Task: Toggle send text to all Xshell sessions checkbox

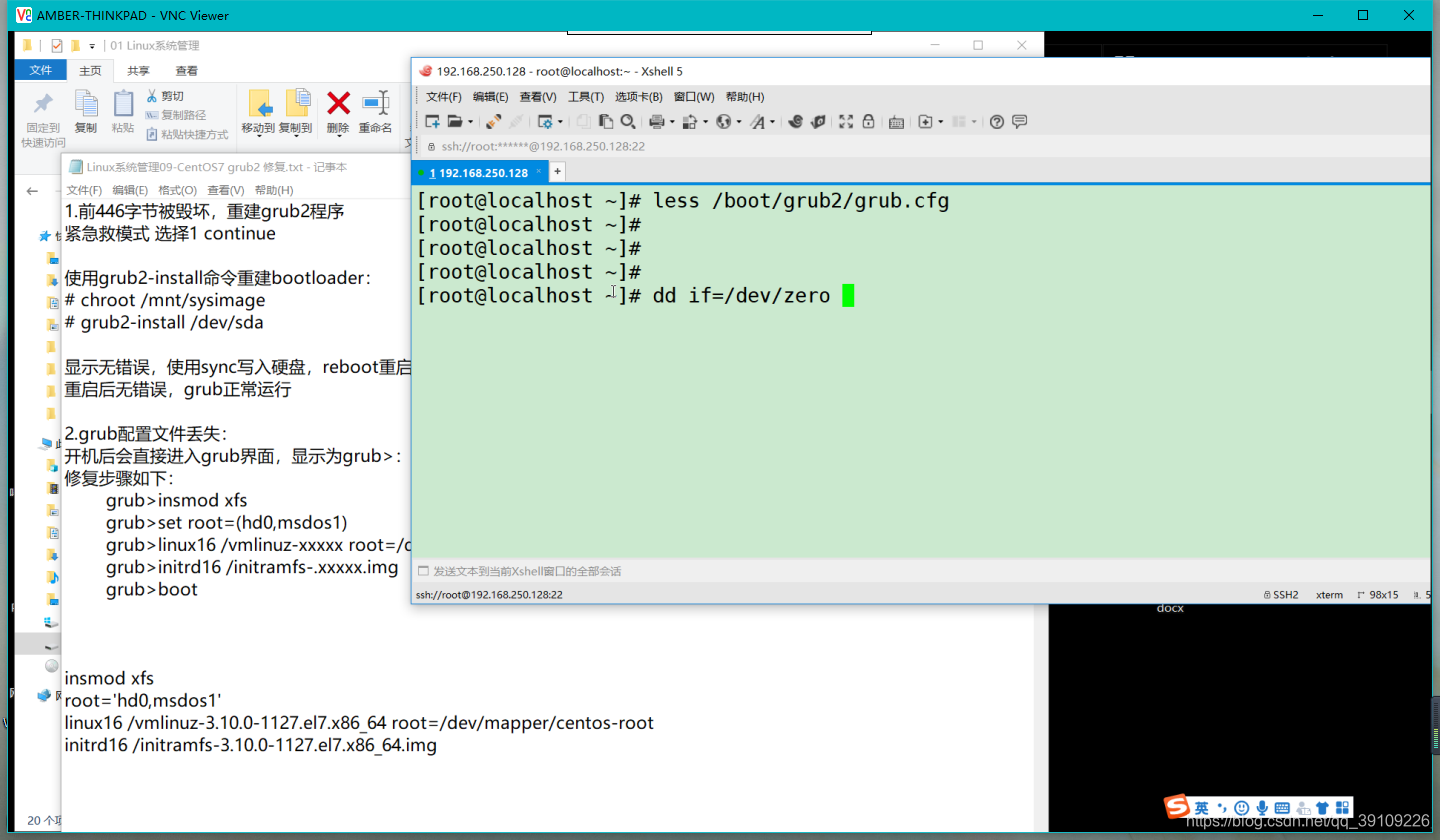Action: (424, 571)
